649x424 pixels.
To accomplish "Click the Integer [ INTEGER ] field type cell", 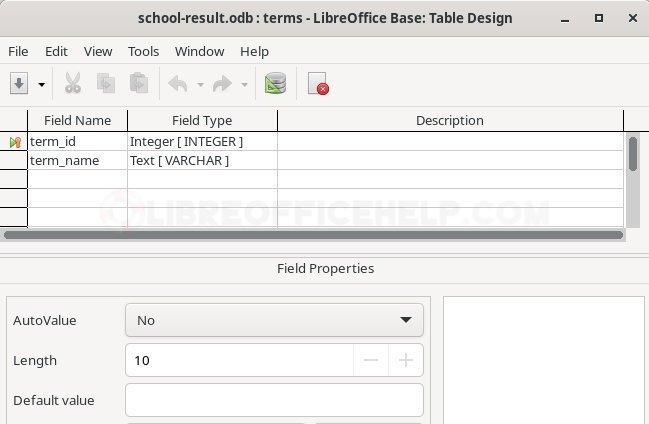I will [x=202, y=142].
